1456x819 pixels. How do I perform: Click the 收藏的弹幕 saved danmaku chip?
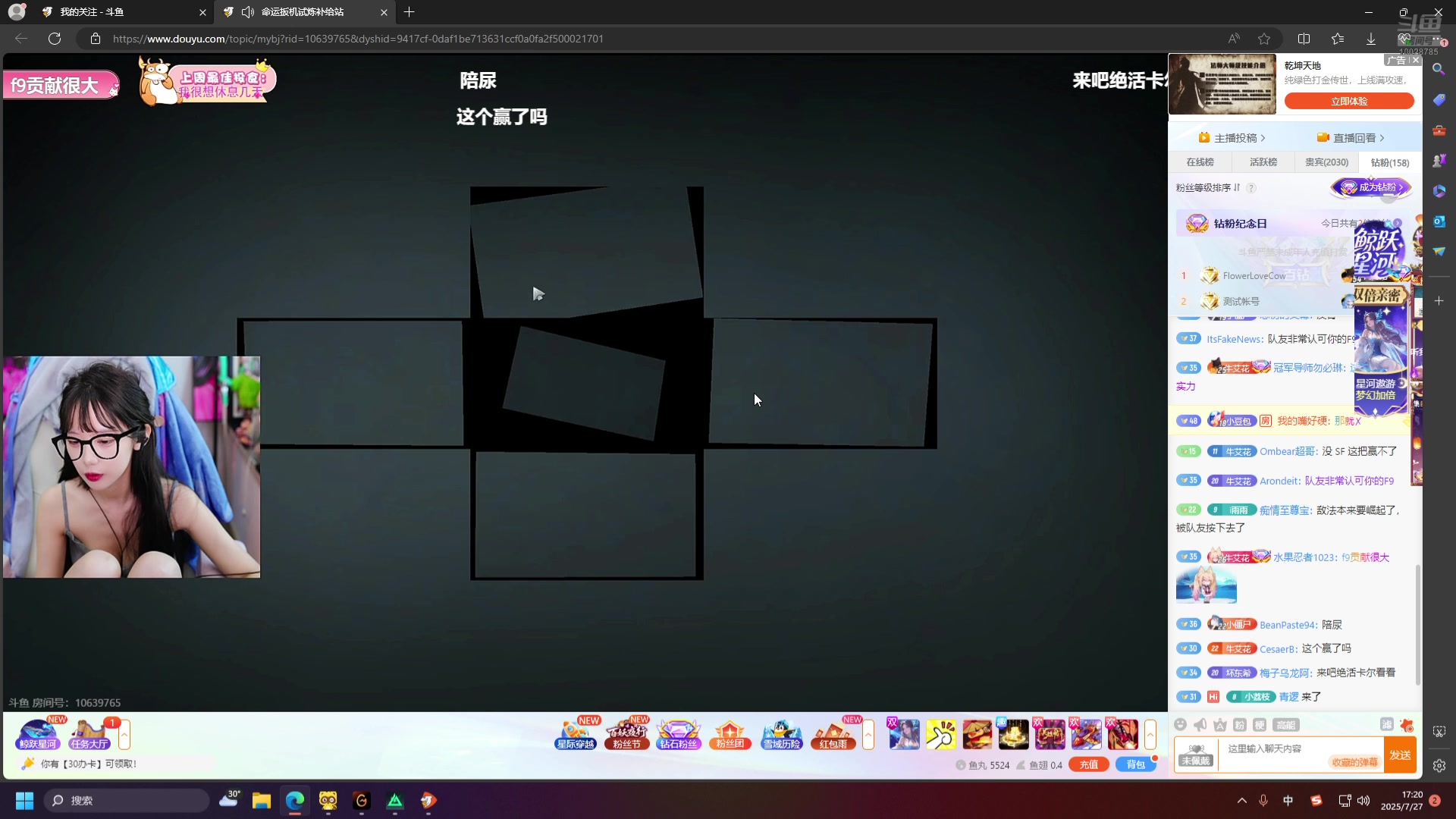coord(1354,762)
